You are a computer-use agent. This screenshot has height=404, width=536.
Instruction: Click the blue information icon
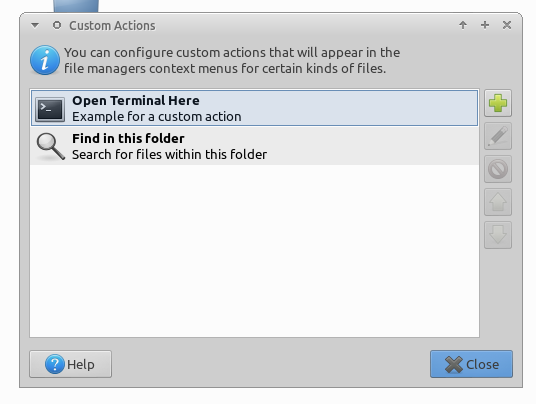(45, 60)
